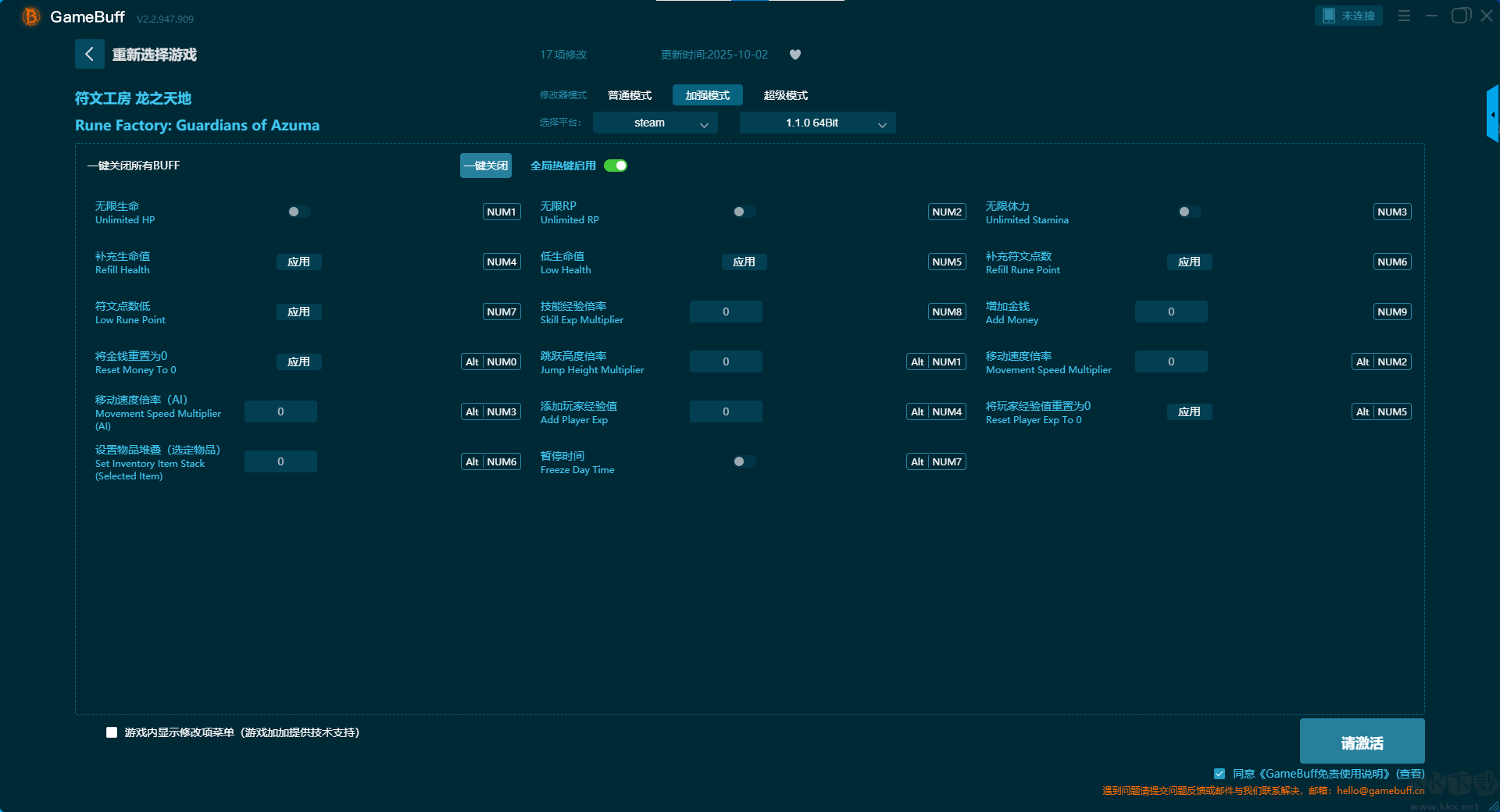Screen dimensions: 1500x812
Task: Open the hamburger menu in title bar
Action: [1404, 16]
